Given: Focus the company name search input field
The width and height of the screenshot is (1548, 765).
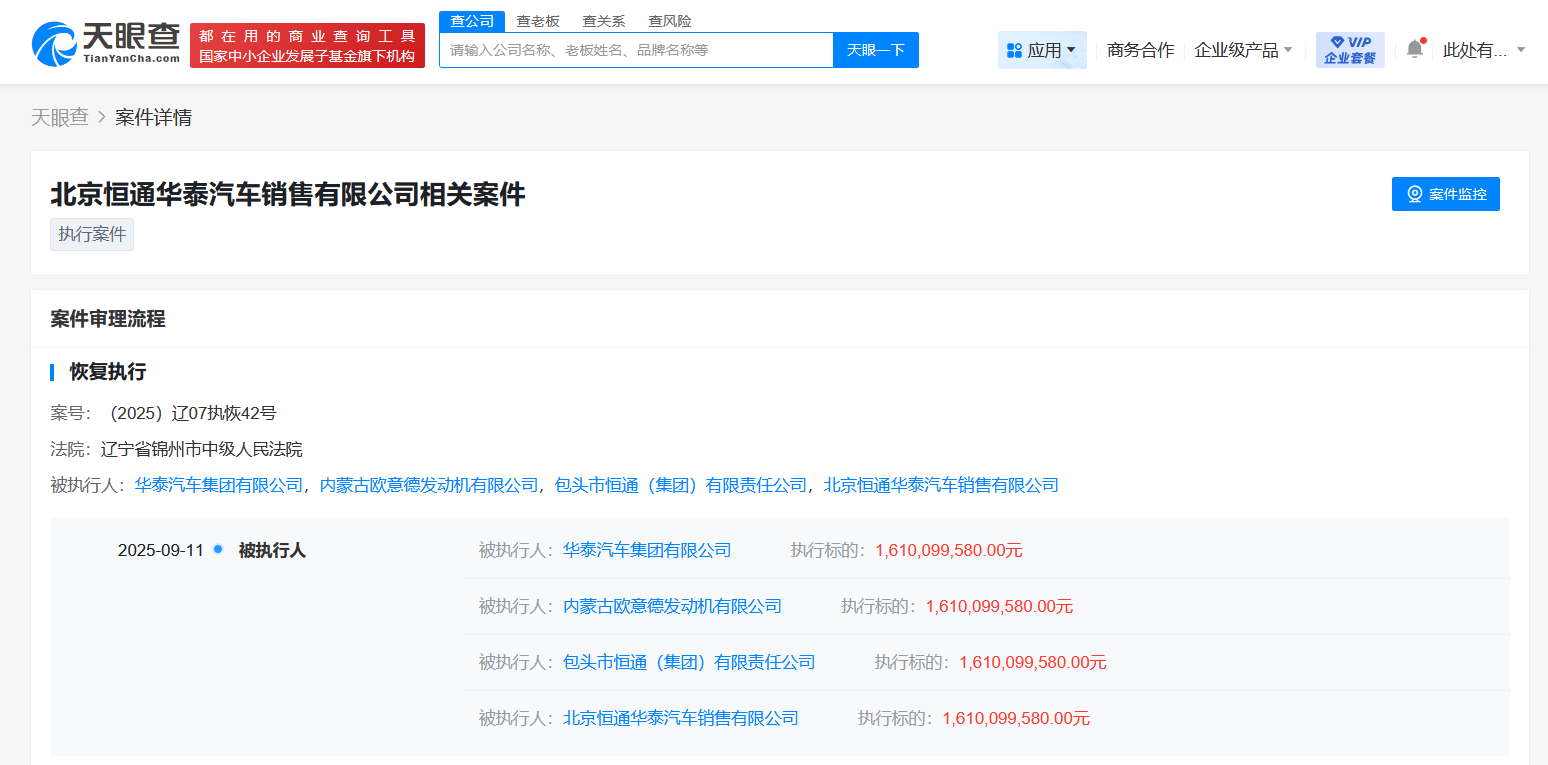Looking at the screenshot, I should 636,50.
